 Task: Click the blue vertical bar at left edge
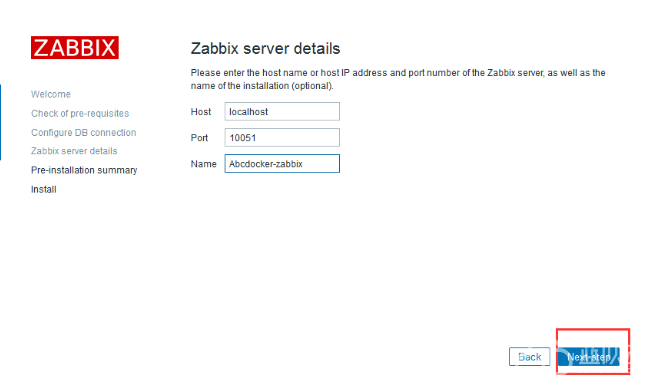0,122
